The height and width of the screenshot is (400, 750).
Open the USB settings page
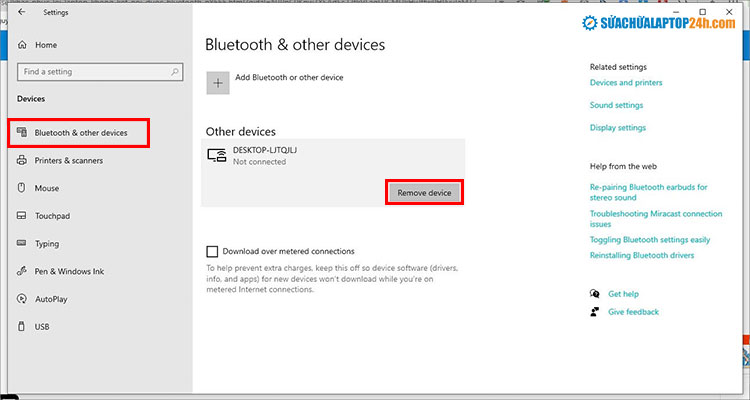click(42, 326)
